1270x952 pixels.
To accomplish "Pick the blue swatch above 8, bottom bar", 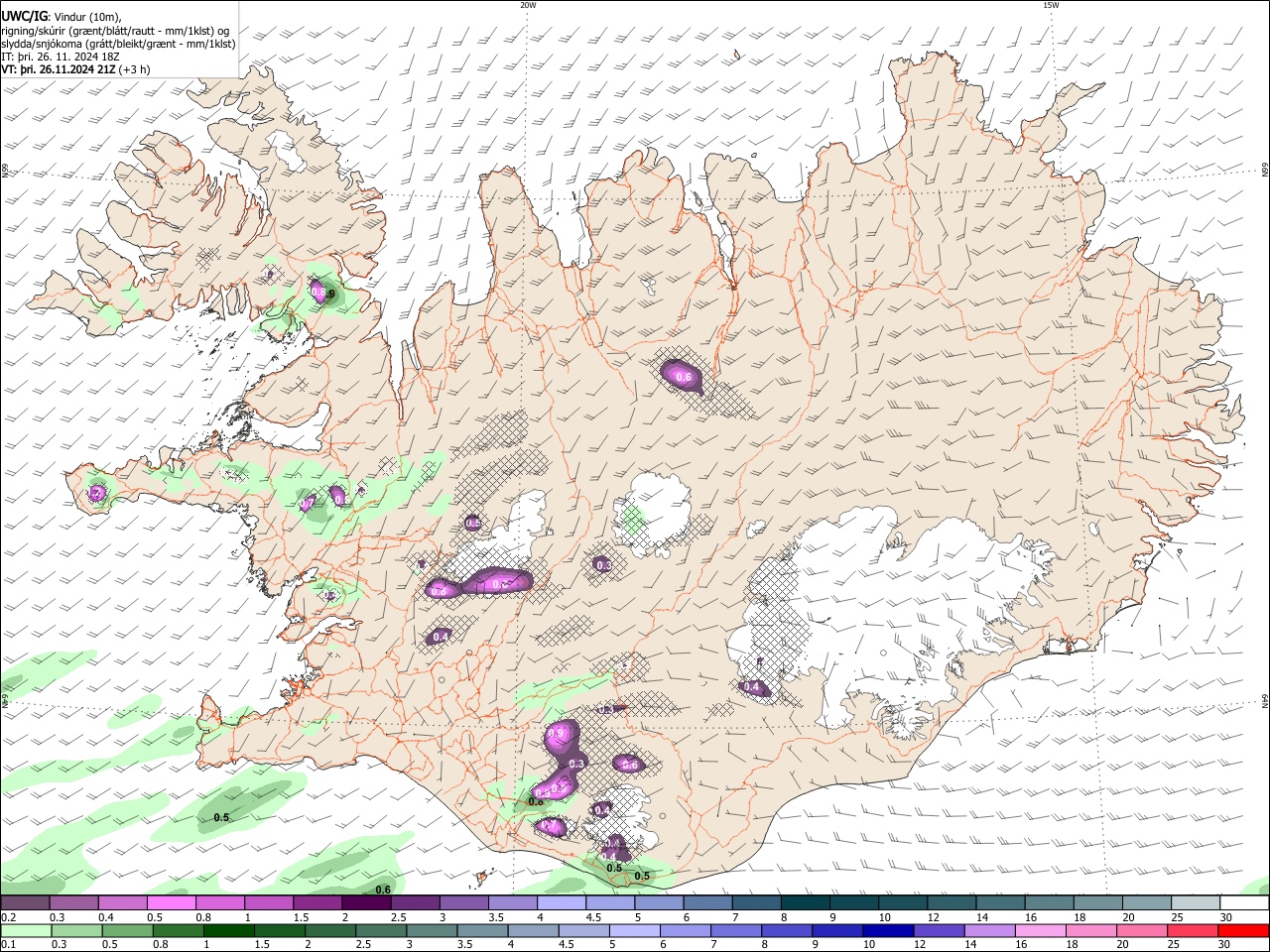I will 787,931.
